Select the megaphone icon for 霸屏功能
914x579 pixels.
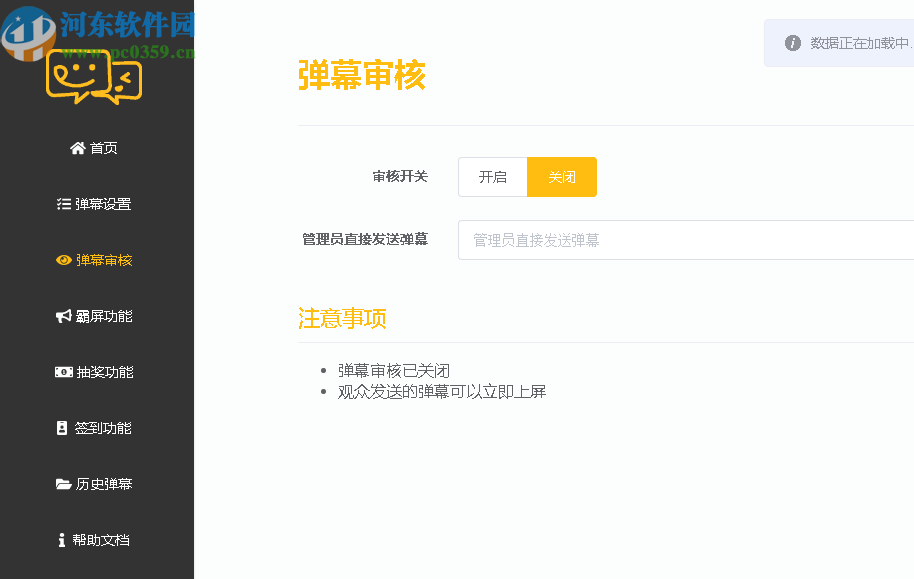point(63,315)
